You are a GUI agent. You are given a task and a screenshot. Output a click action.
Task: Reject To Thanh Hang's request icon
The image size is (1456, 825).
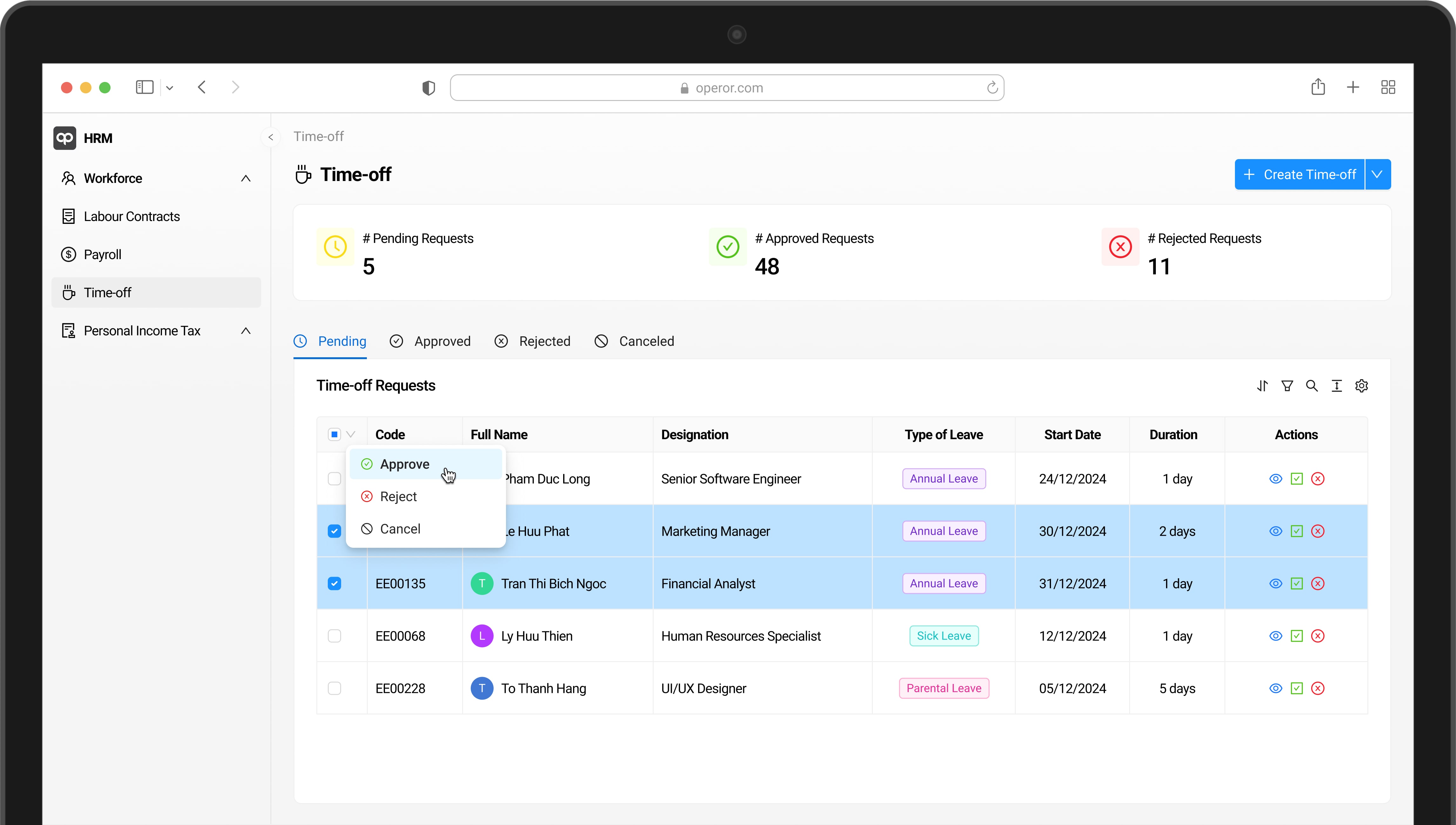(1318, 688)
